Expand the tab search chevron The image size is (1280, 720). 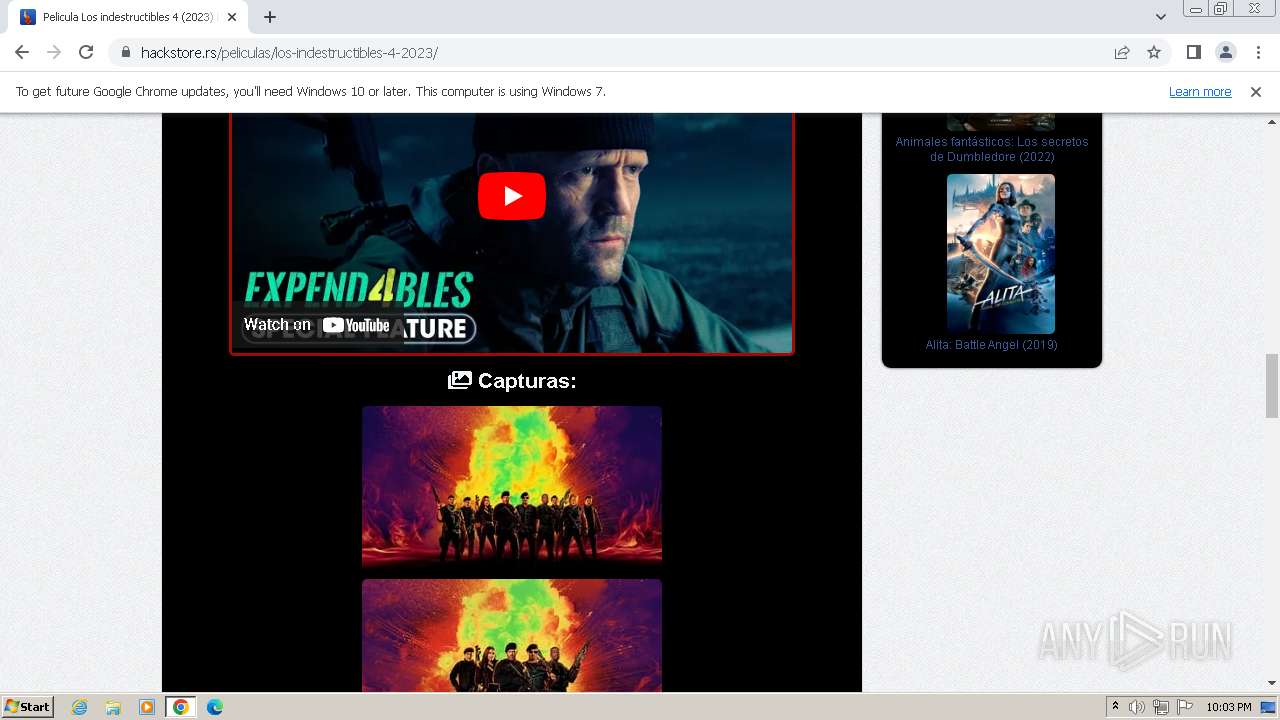tap(1161, 17)
